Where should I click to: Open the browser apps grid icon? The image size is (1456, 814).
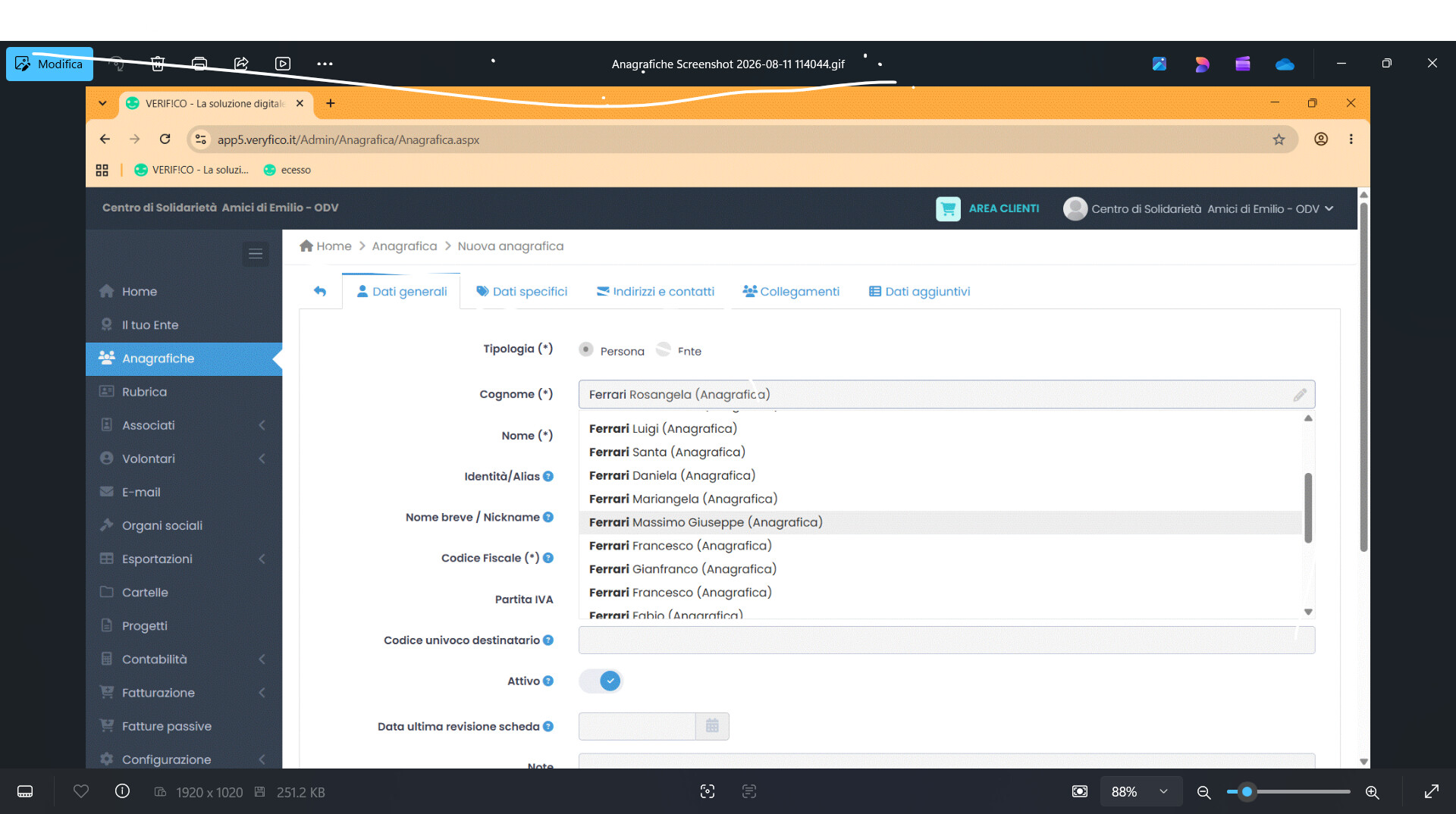(x=102, y=170)
